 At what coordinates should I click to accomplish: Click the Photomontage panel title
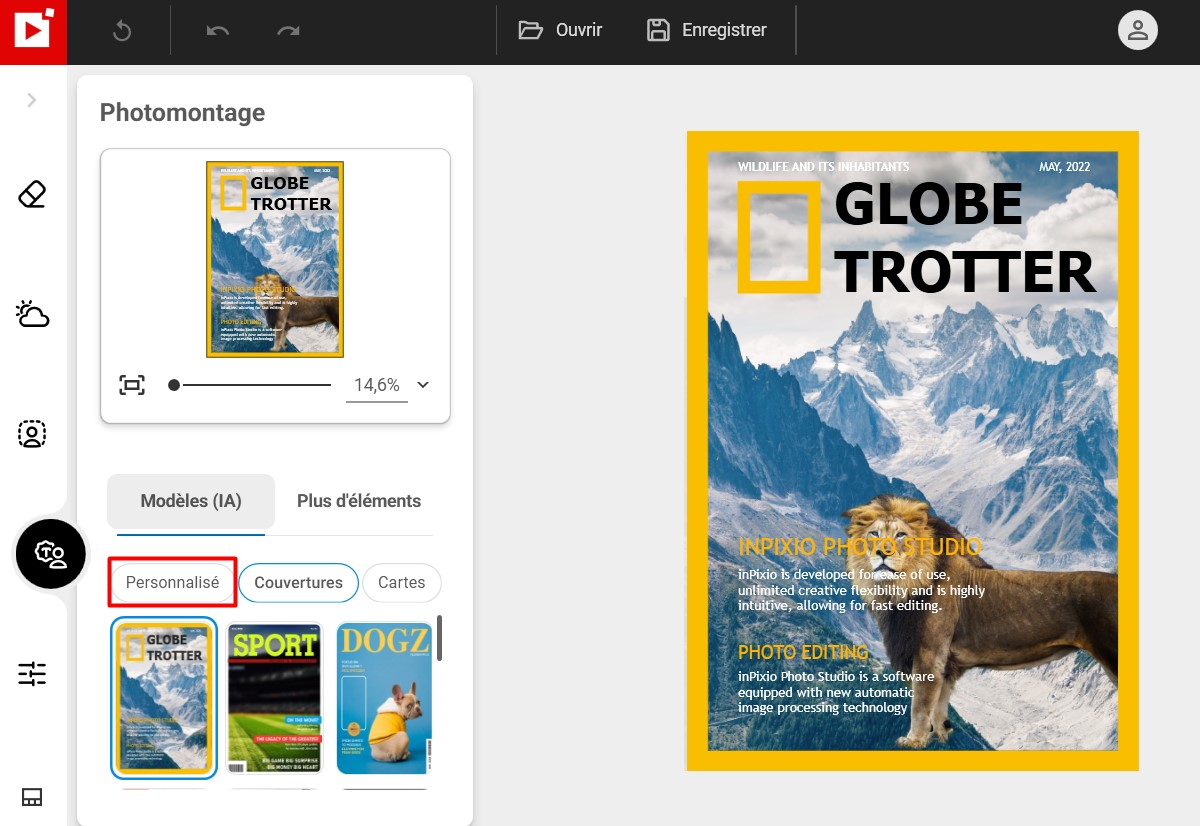tap(183, 113)
